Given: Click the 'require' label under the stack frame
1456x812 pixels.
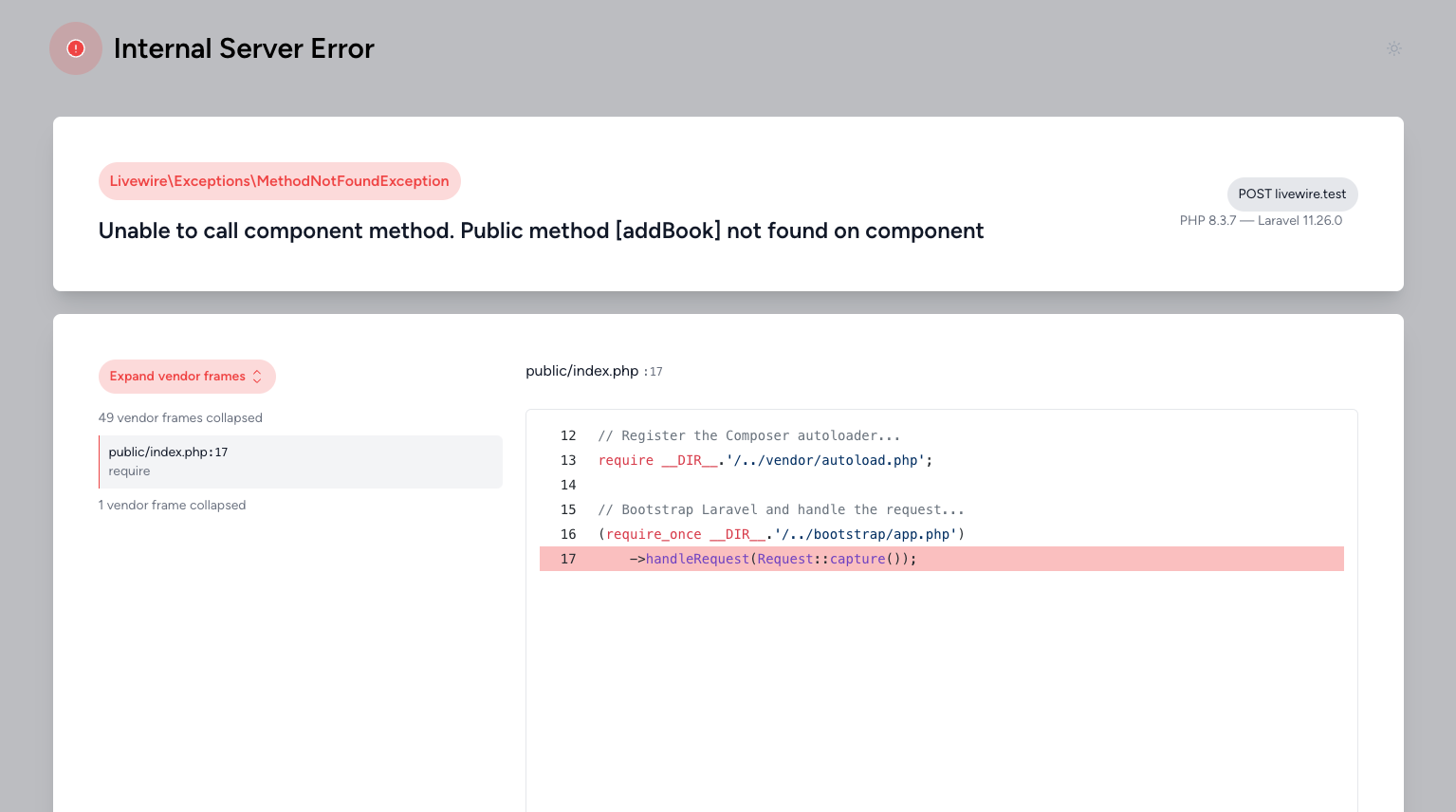Looking at the screenshot, I should pyautogui.click(x=129, y=471).
